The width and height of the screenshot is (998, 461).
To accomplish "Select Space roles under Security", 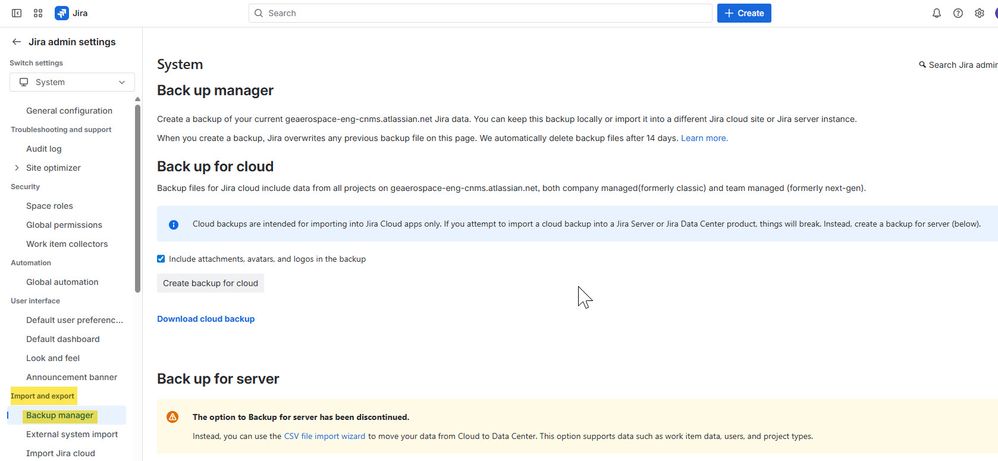I will click(x=49, y=206).
